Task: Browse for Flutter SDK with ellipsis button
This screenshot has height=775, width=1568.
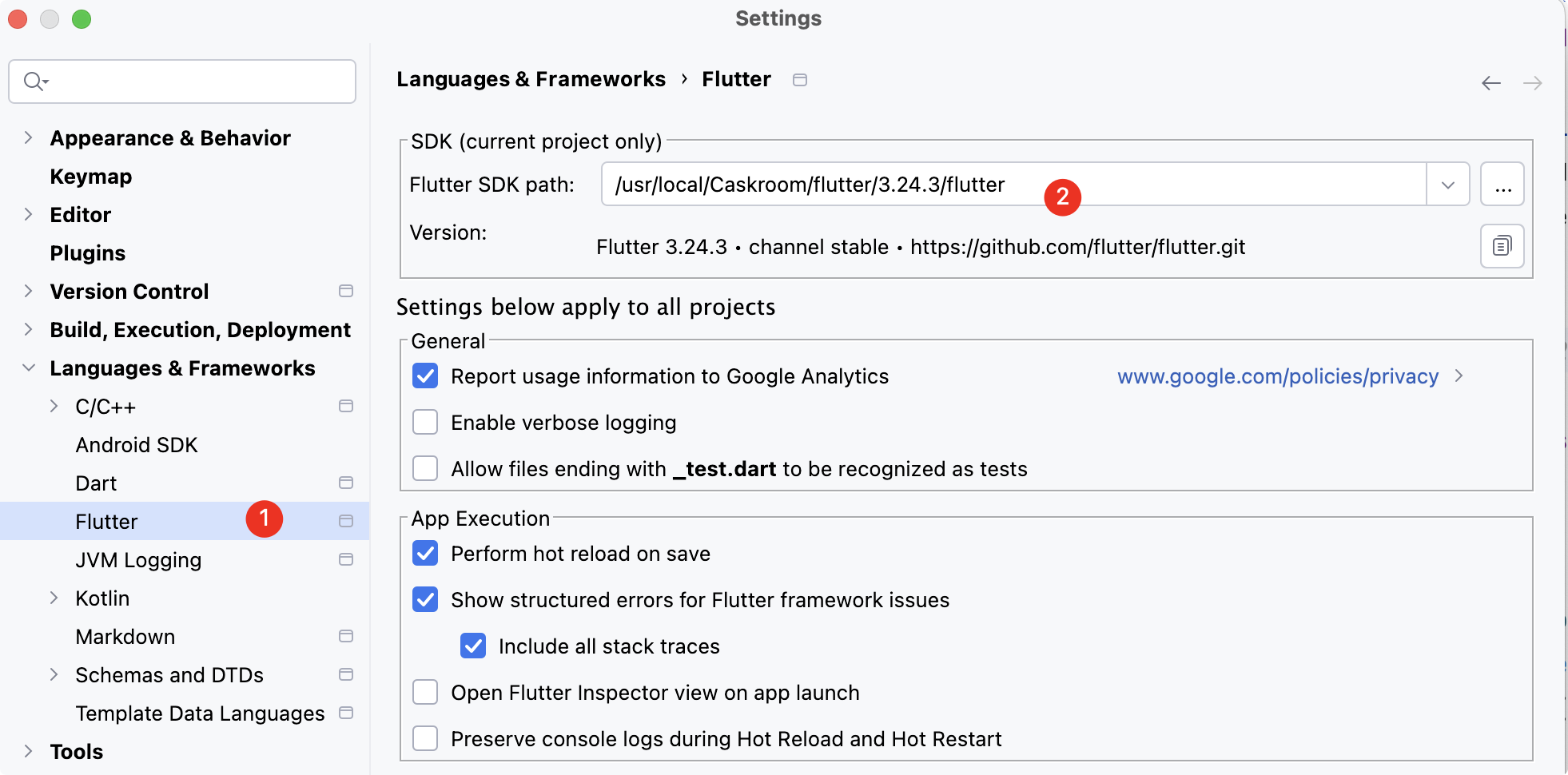Action: (x=1502, y=185)
